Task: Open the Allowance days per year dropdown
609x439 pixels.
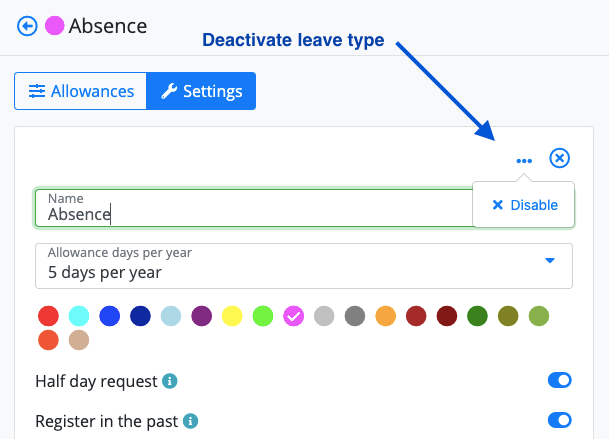Action: pos(304,266)
